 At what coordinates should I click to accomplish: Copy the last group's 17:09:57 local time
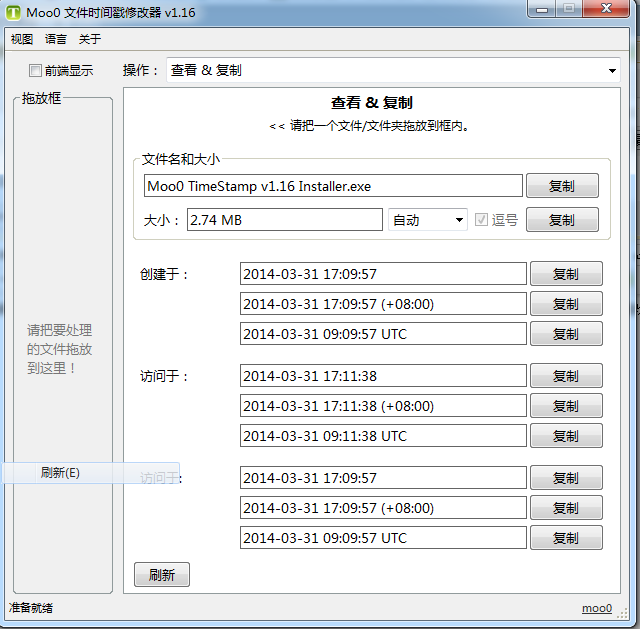566,478
